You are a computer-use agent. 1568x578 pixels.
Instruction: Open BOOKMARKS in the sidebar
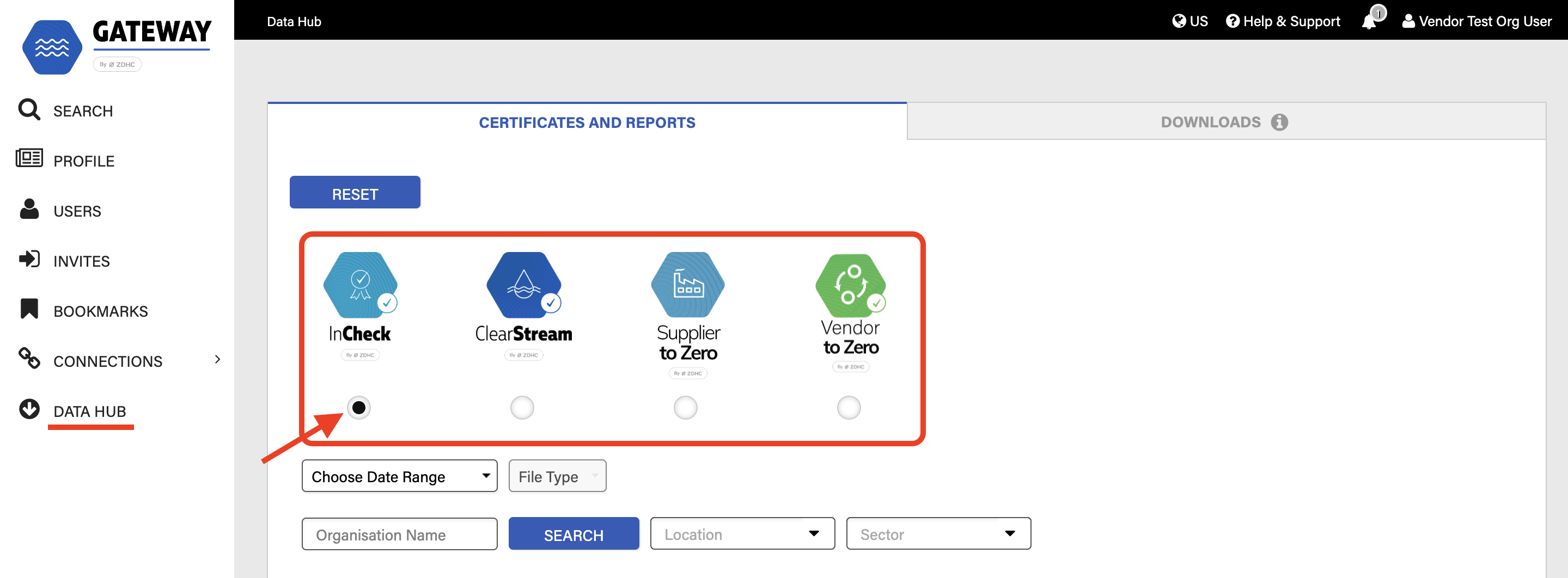click(x=100, y=311)
